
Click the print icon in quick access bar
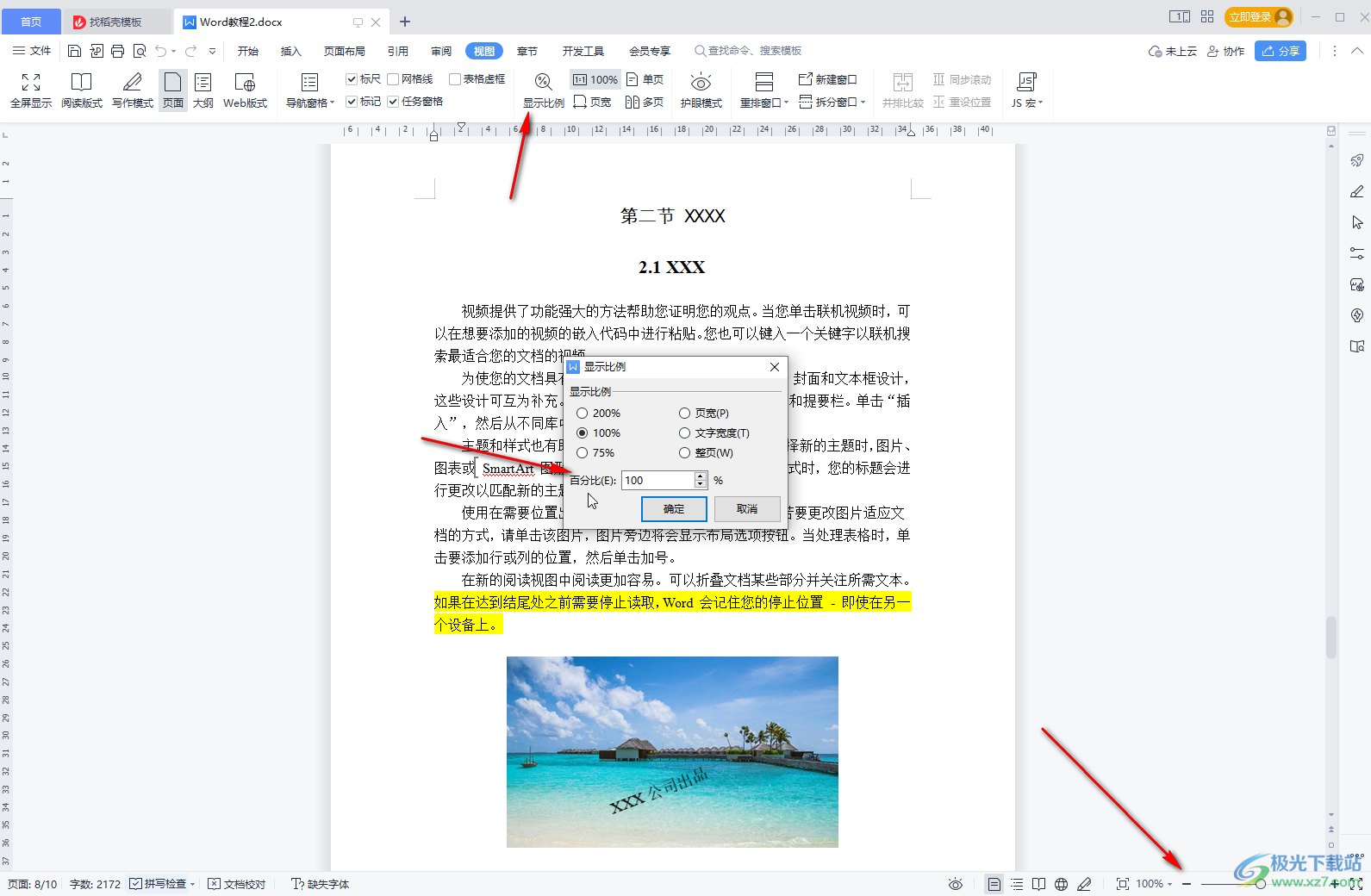(118, 51)
